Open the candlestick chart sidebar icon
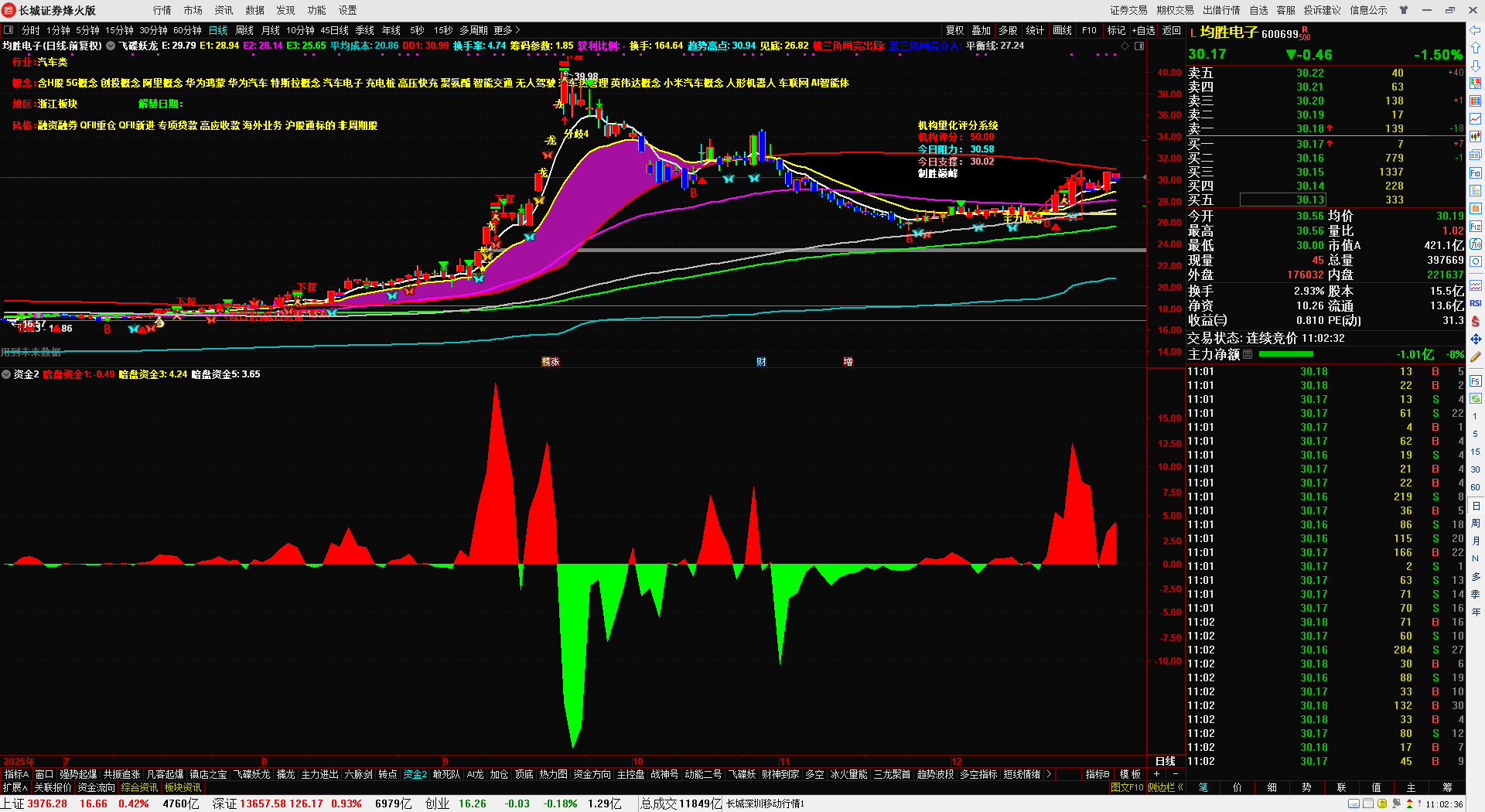1485x812 pixels. click(1476, 137)
